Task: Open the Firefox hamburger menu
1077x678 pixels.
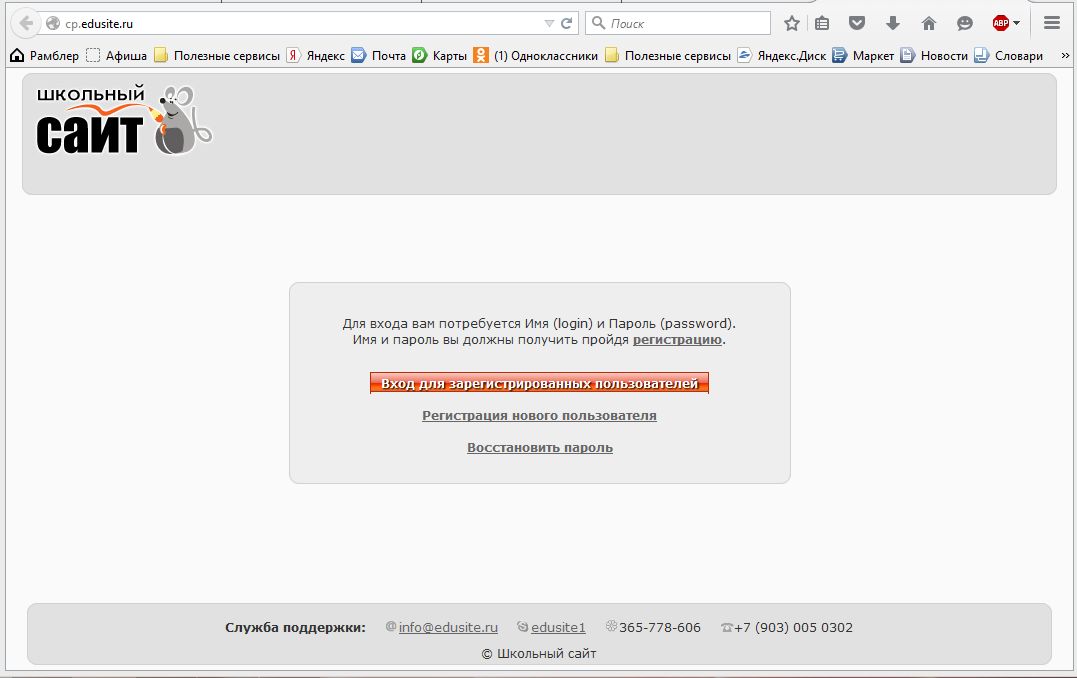Action: coord(1051,23)
